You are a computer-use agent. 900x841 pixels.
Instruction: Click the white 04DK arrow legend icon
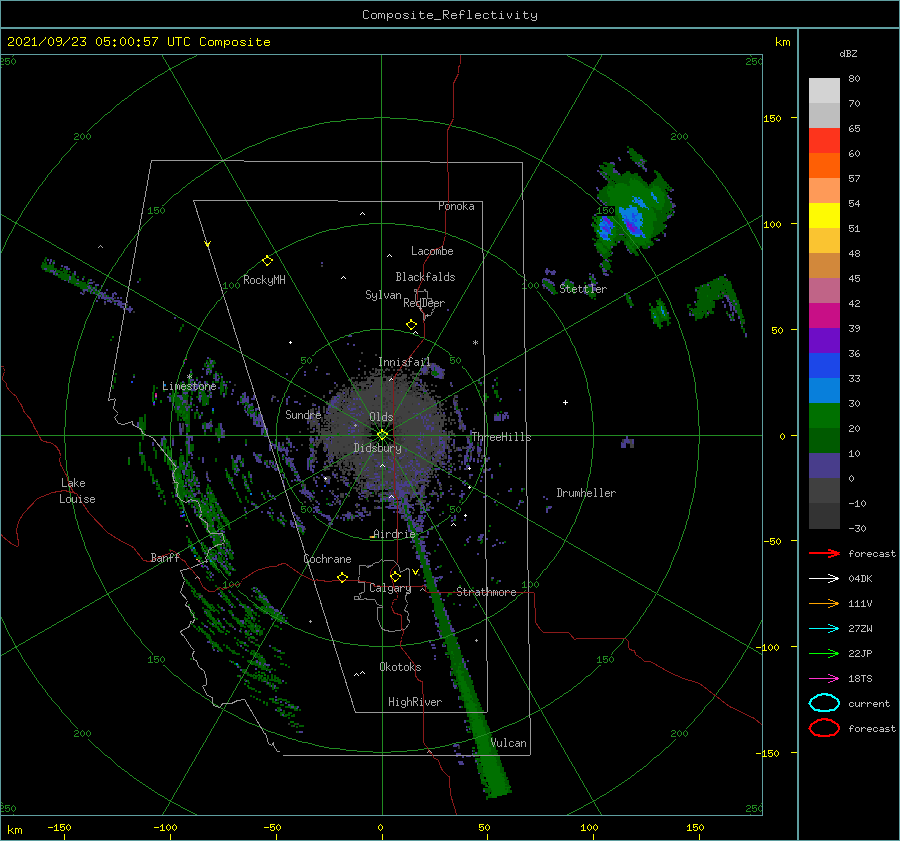(x=824, y=579)
